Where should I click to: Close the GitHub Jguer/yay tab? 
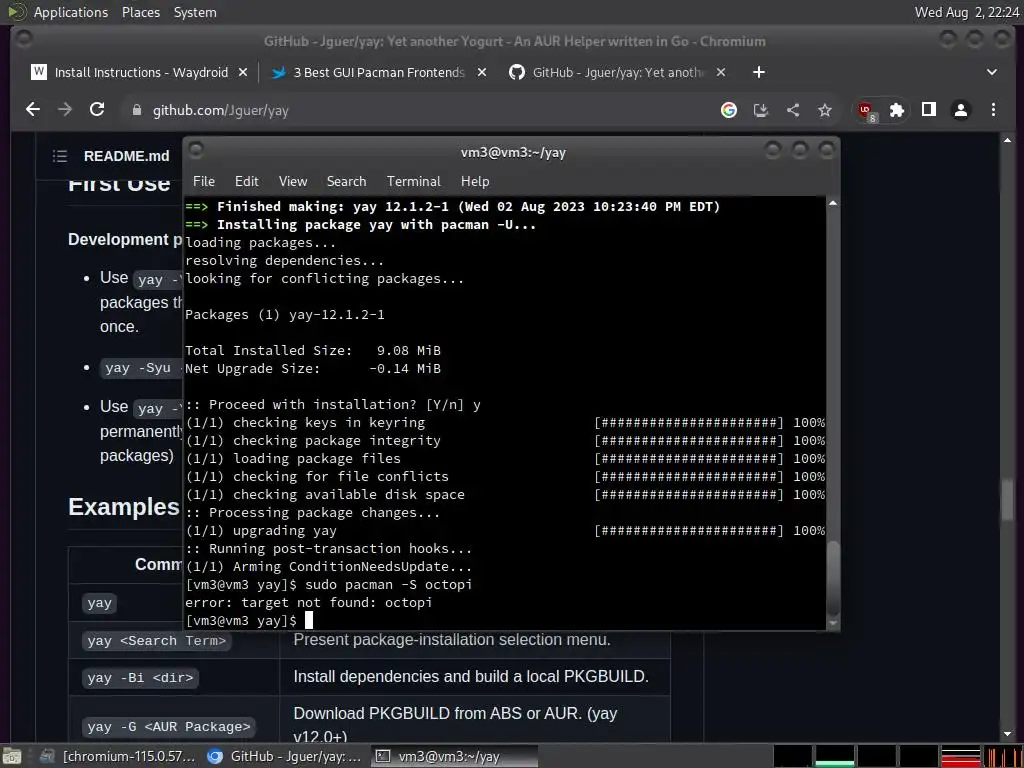(721, 72)
